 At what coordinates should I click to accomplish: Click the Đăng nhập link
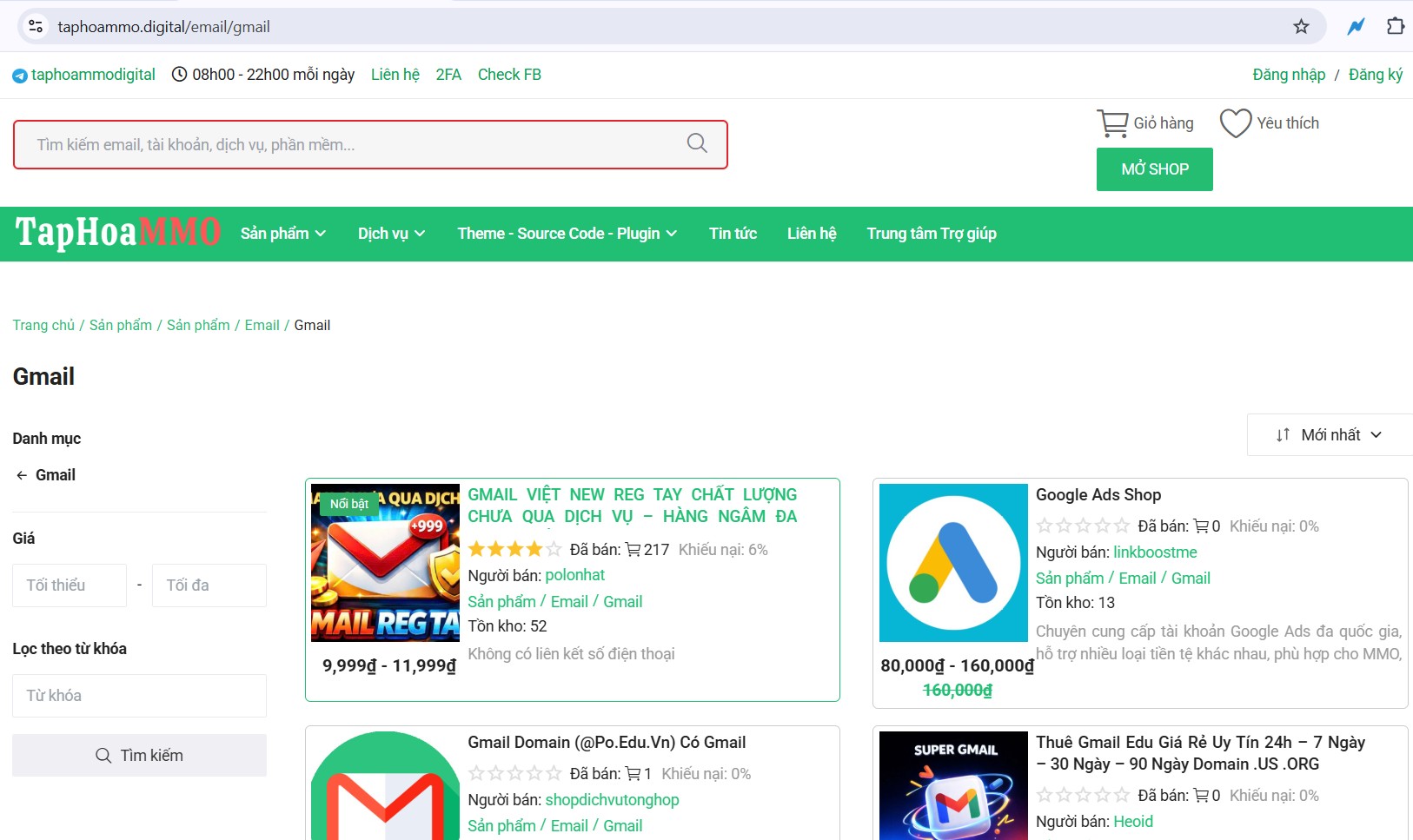(x=1289, y=75)
